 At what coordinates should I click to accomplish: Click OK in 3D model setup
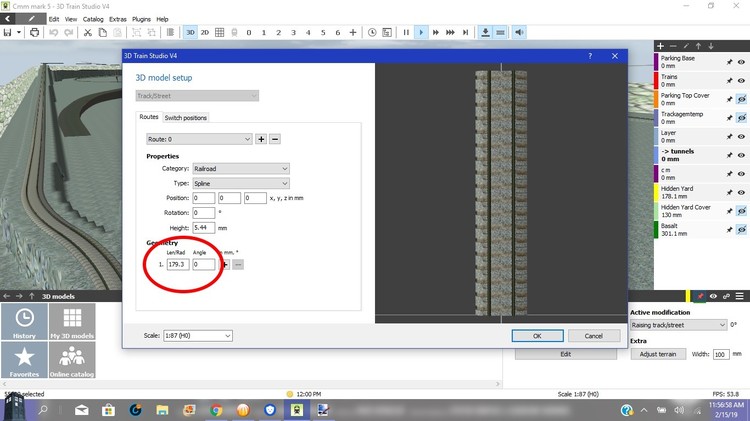point(537,336)
